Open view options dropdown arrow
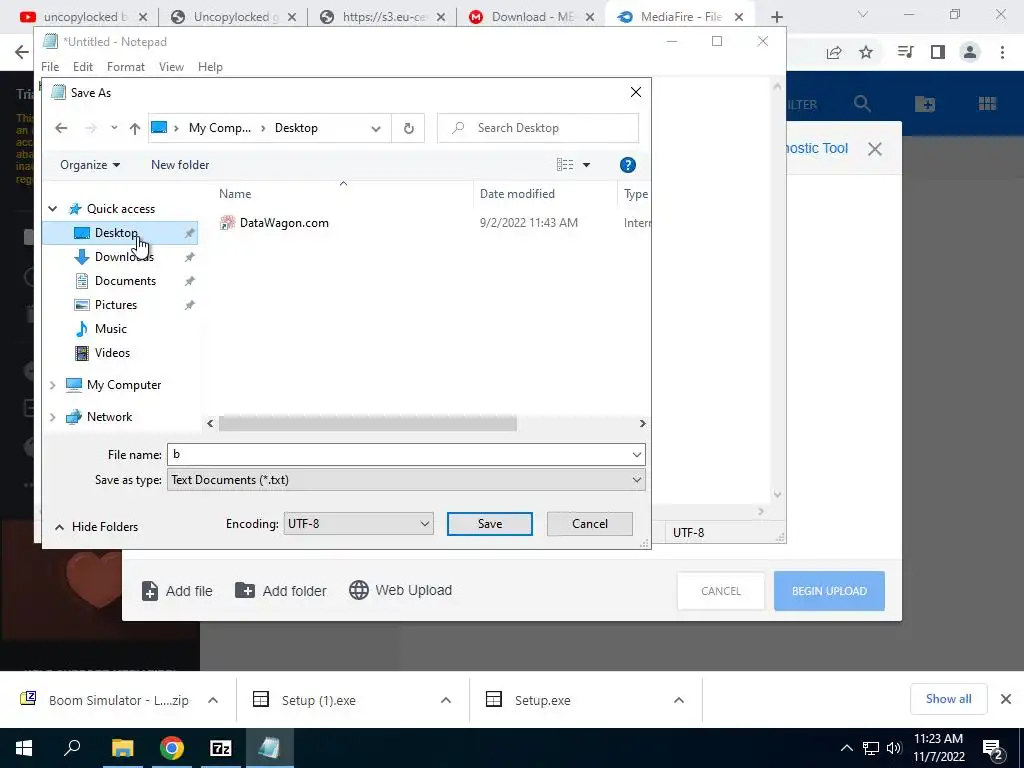This screenshot has height=768, width=1024. click(x=586, y=165)
